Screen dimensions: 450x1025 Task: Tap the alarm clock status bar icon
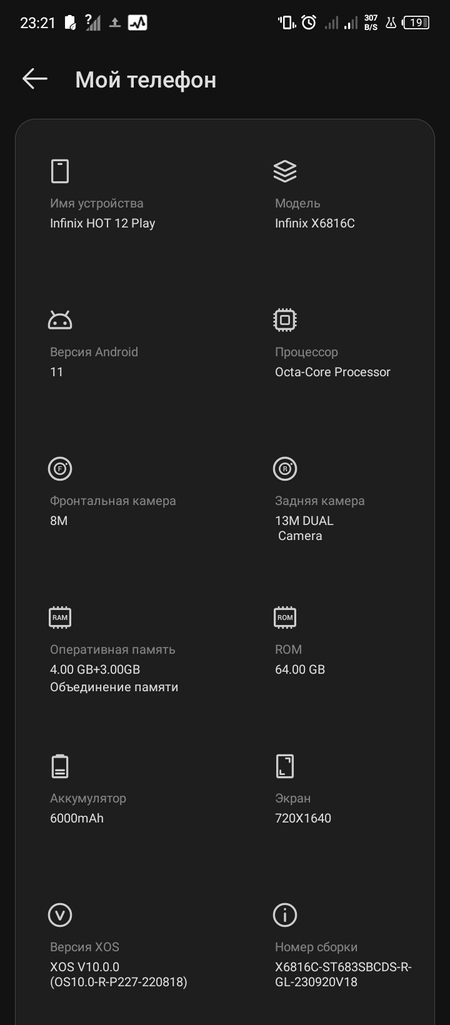click(x=309, y=22)
